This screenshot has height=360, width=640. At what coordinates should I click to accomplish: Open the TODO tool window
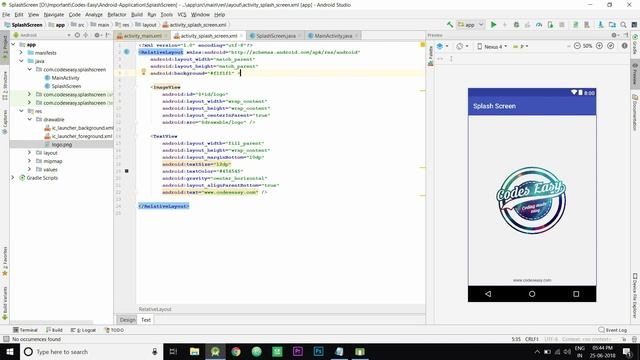point(114,330)
